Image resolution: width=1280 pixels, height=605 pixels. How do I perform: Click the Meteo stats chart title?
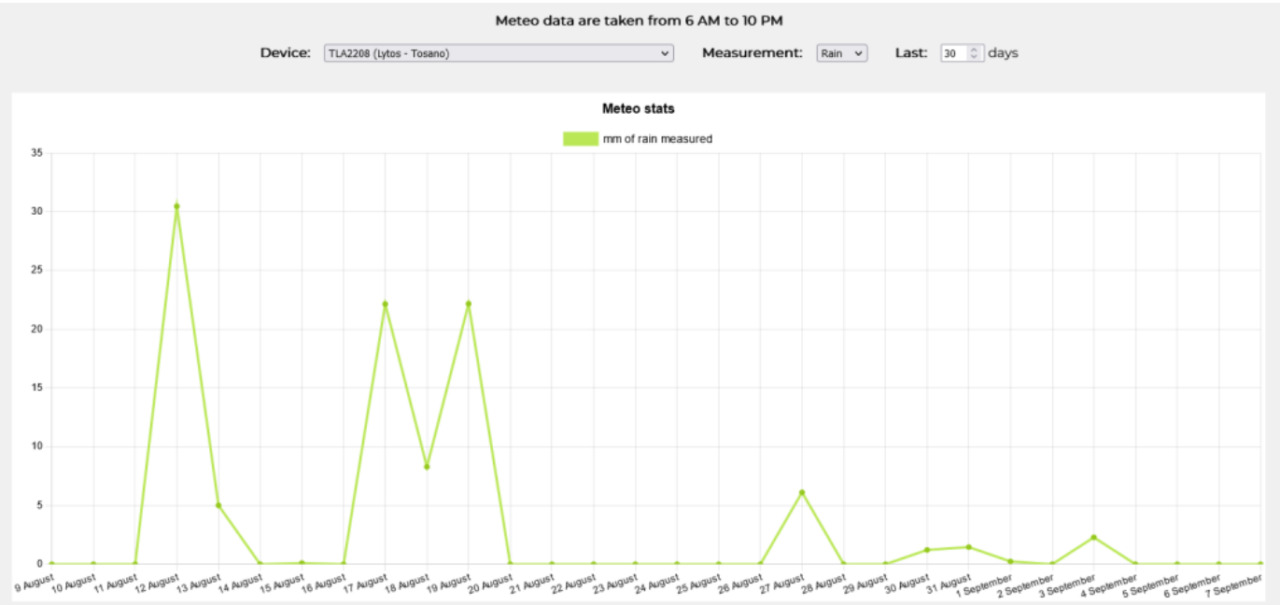point(638,108)
